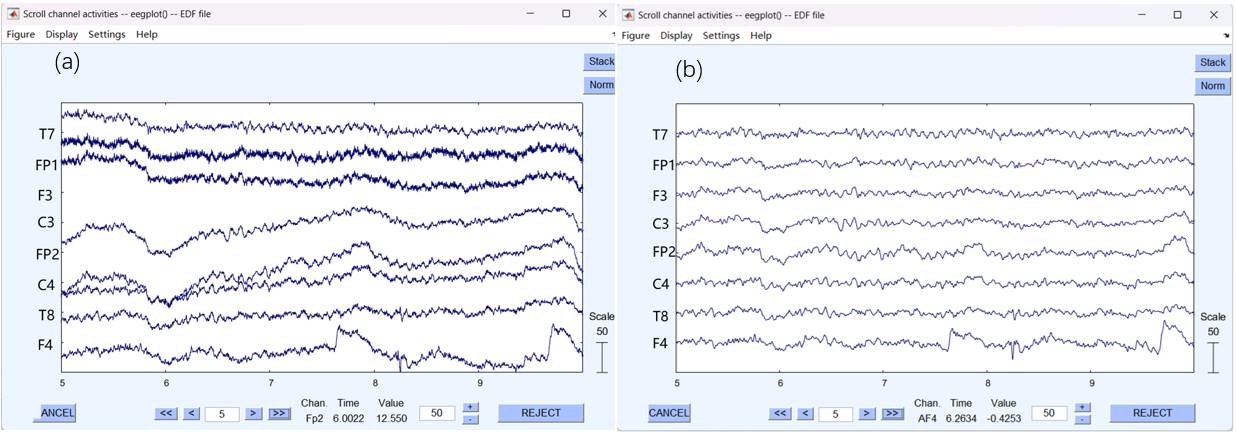Click REJECT button in window (a)

[541, 412]
